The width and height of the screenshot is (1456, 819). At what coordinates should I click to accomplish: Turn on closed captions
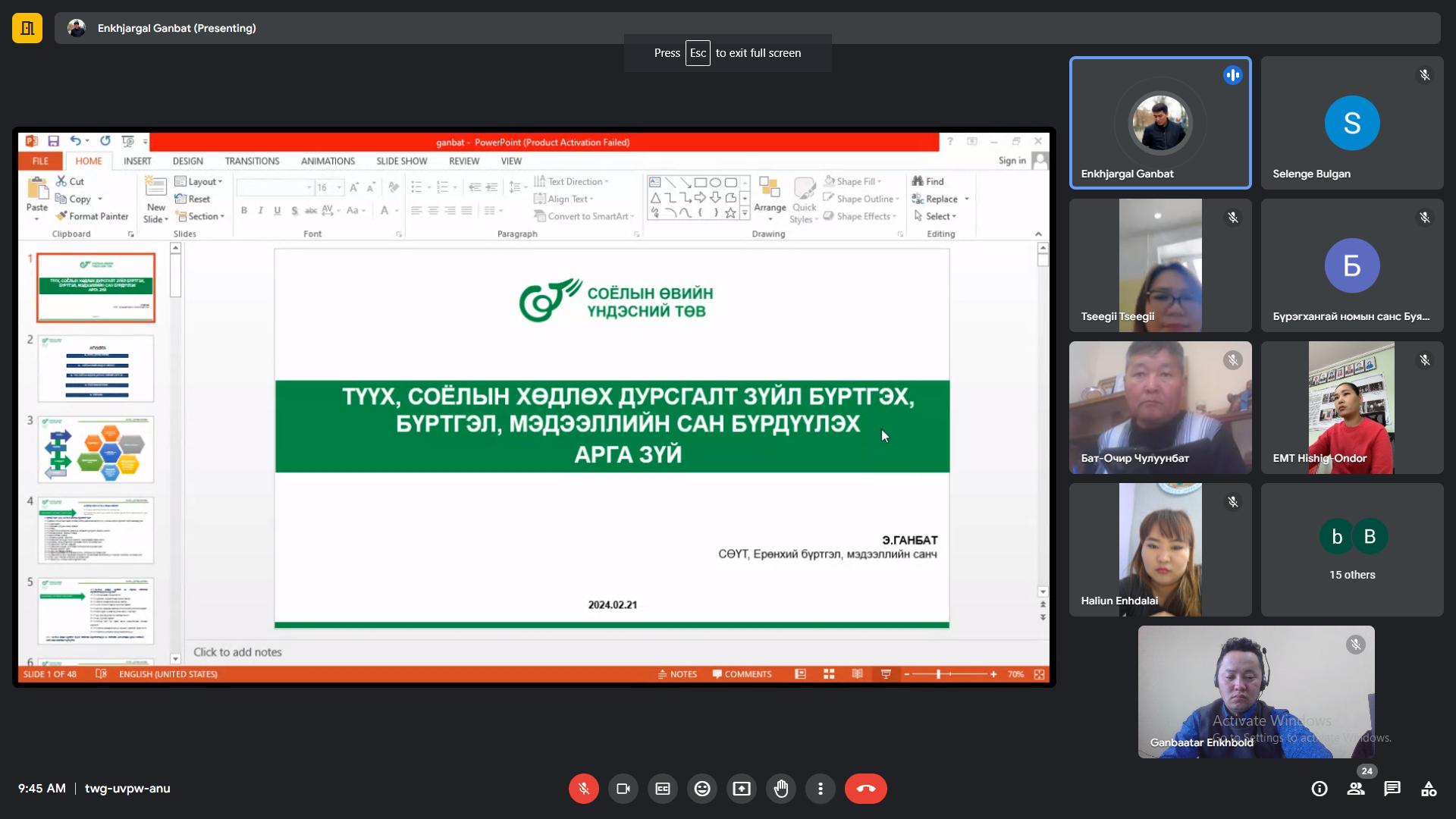pyautogui.click(x=663, y=789)
